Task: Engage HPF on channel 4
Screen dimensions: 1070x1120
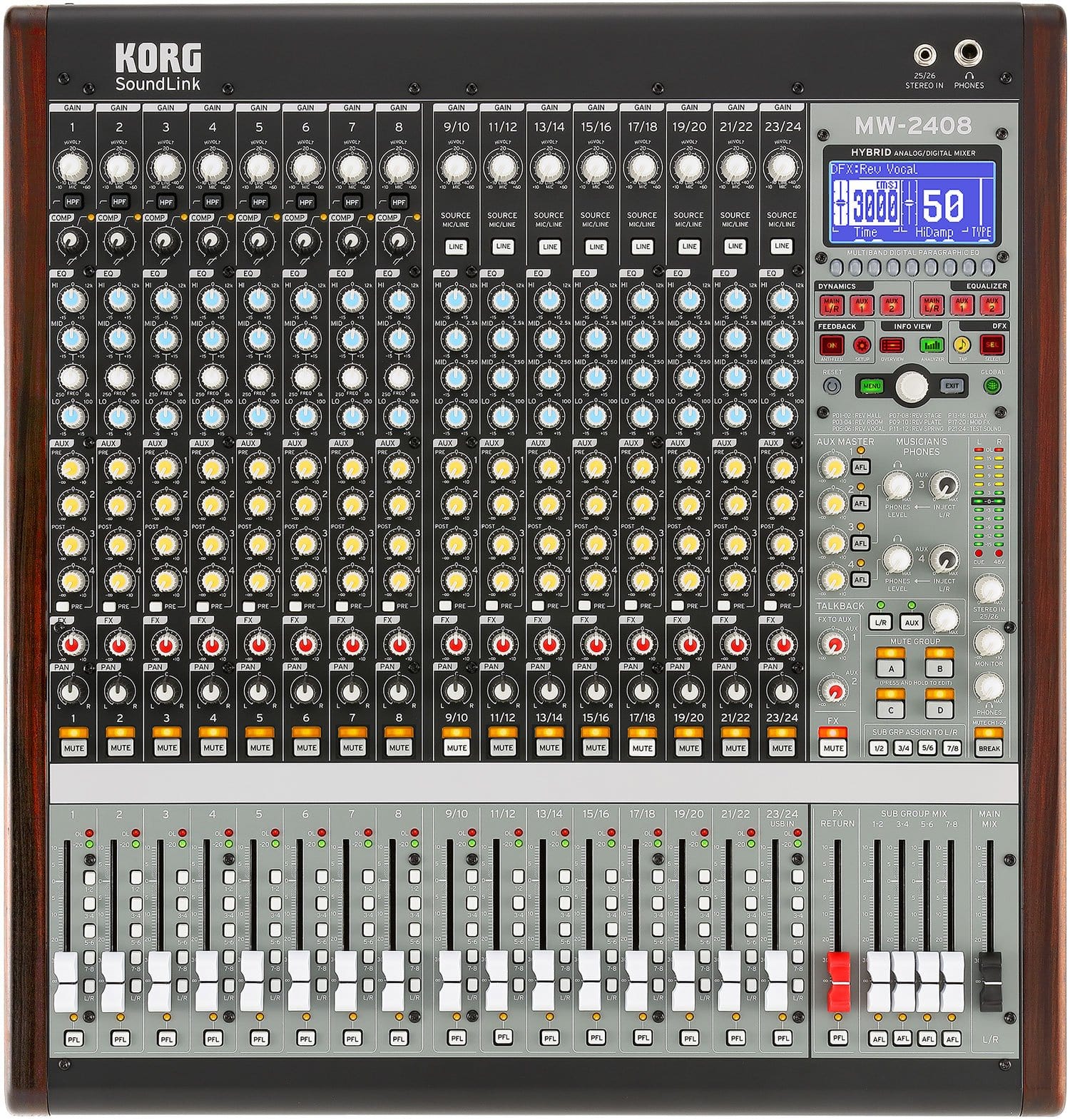Action: tap(213, 202)
